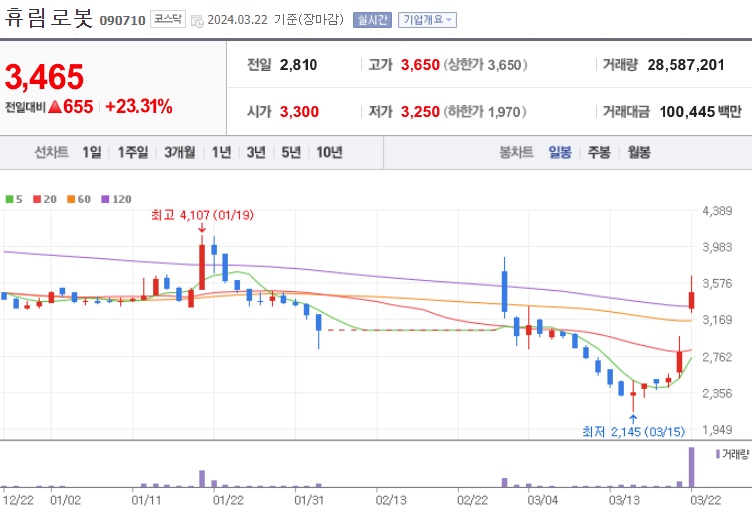
Task: Click the purple 120-day moving average swatch
Action: (x=106, y=199)
